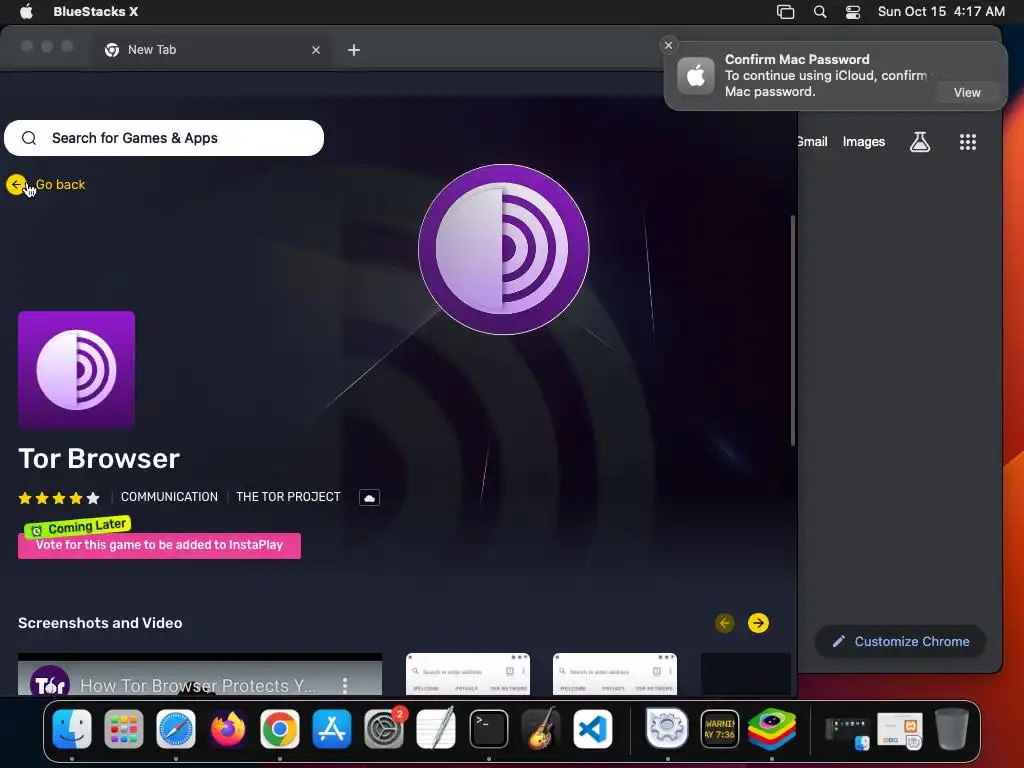This screenshot has height=768, width=1024.
Task: Click the Customize Chrome button
Action: click(x=901, y=641)
